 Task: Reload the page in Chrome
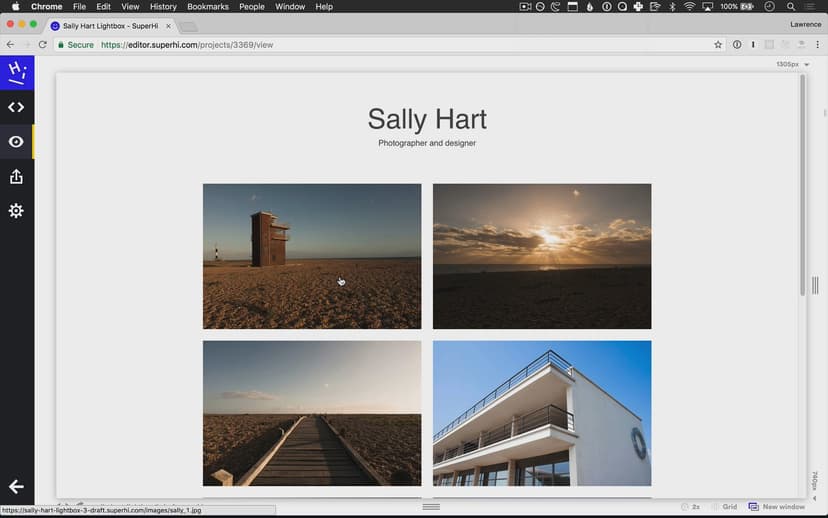pyautogui.click(x=43, y=45)
